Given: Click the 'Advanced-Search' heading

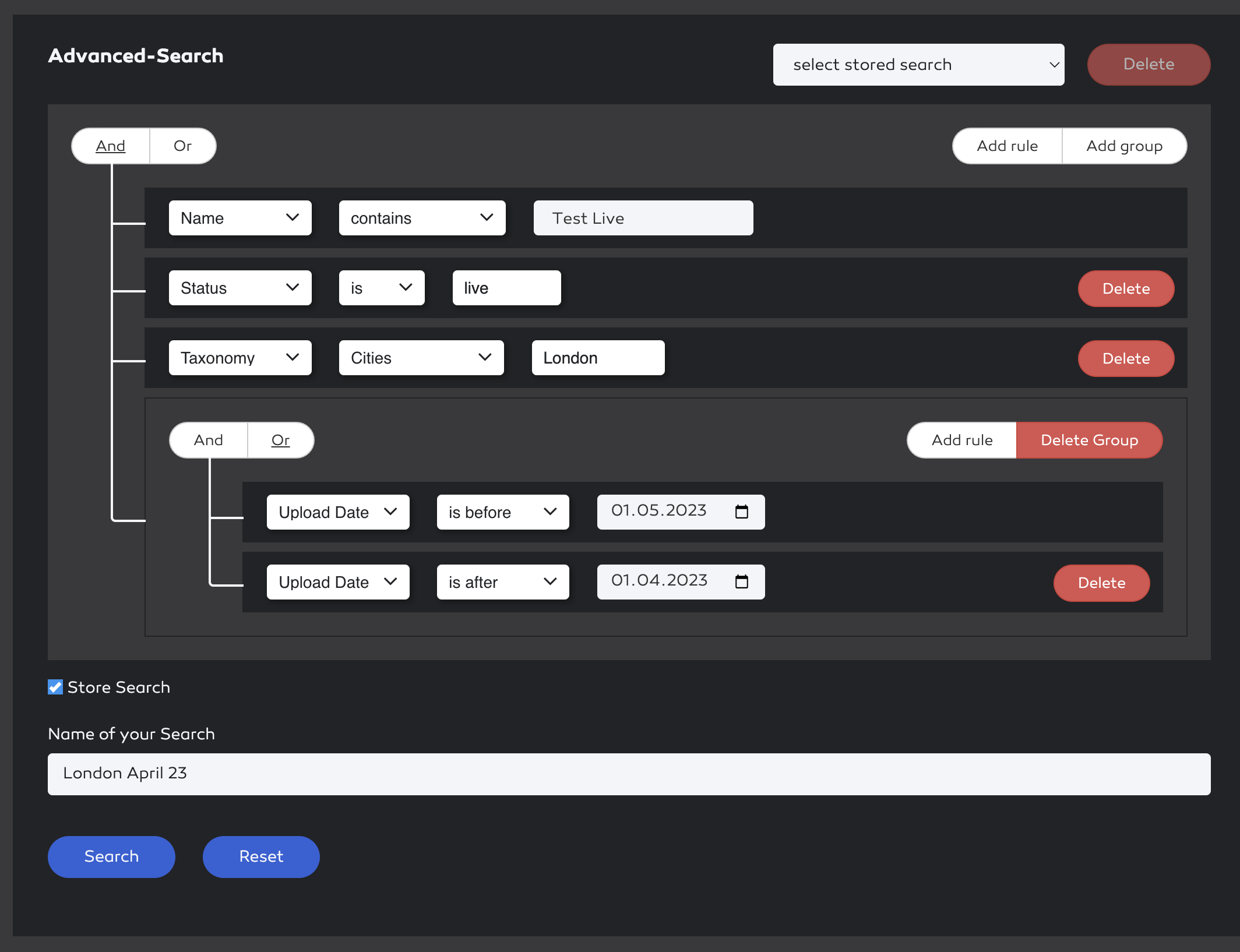Looking at the screenshot, I should pyautogui.click(x=136, y=55).
